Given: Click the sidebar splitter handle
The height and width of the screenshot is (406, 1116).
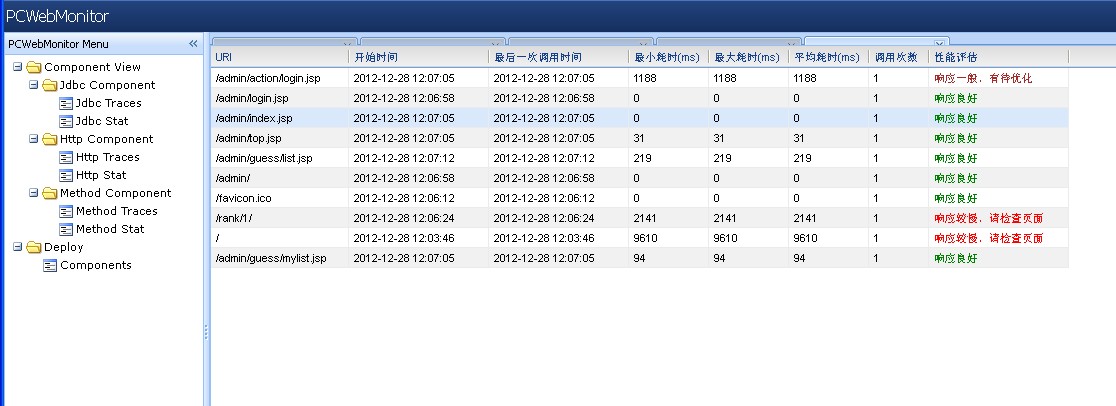Looking at the screenshot, I should 206,330.
